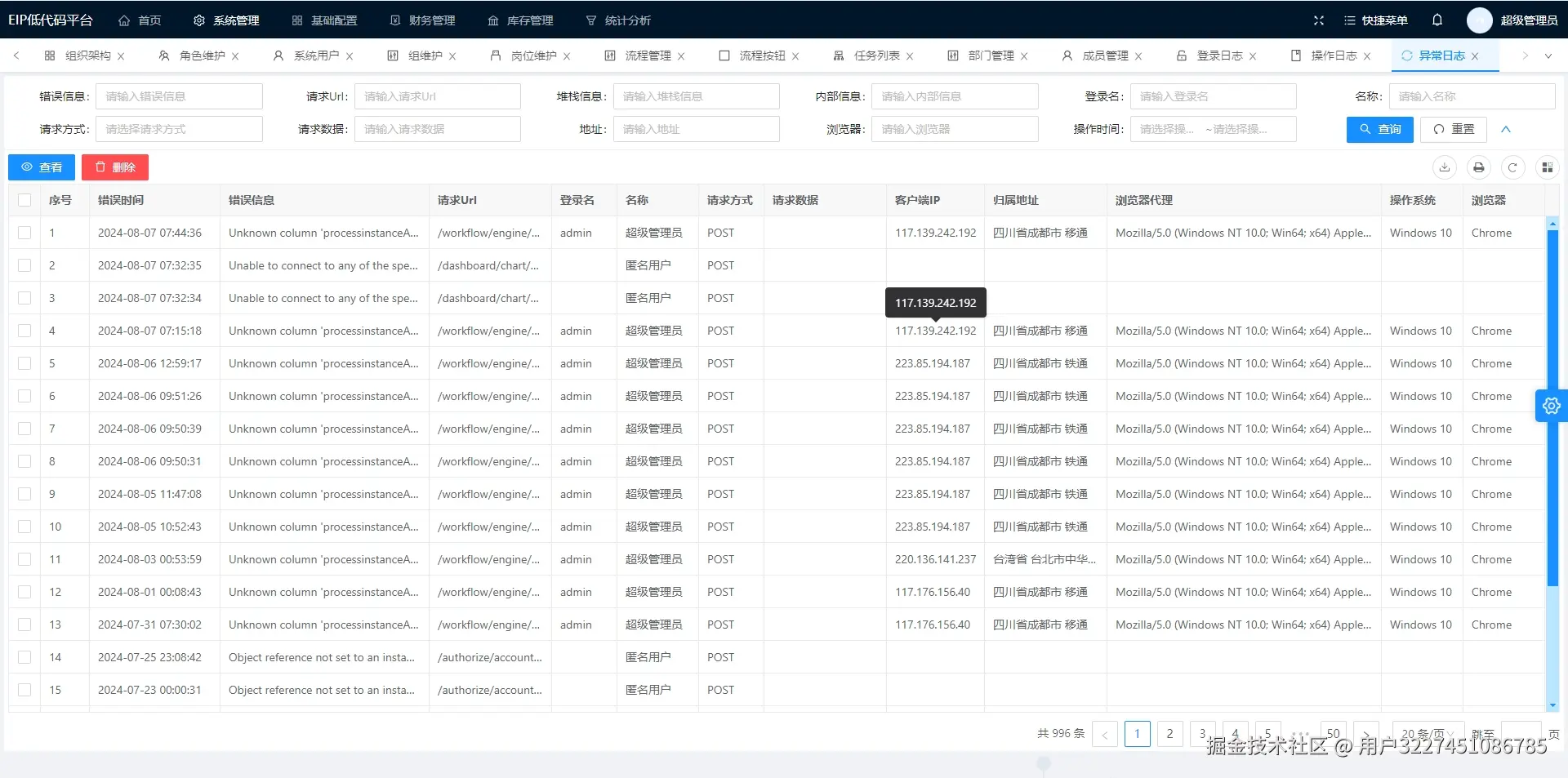Collapse the search filter panel chevron
Viewport: 1568px width, 778px height.
(x=1506, y=129)
